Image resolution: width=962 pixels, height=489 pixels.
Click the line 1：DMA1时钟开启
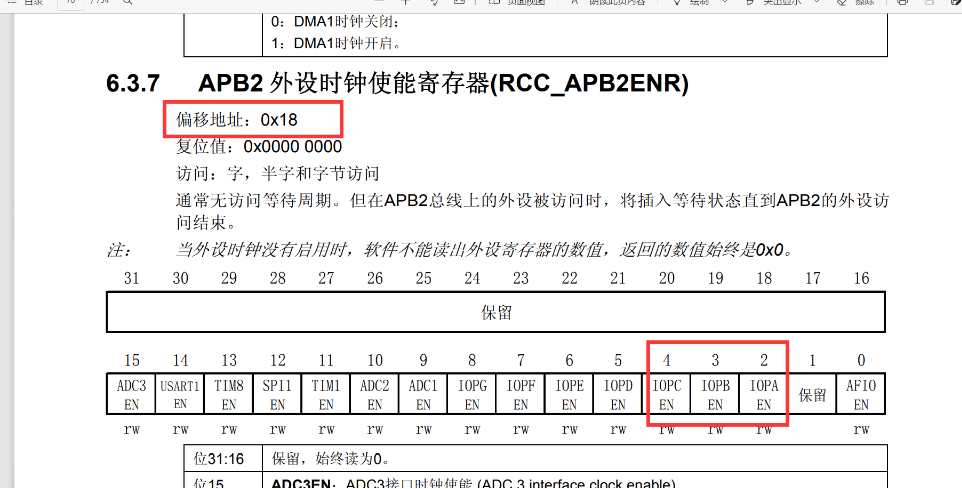[x=336, y=44]
